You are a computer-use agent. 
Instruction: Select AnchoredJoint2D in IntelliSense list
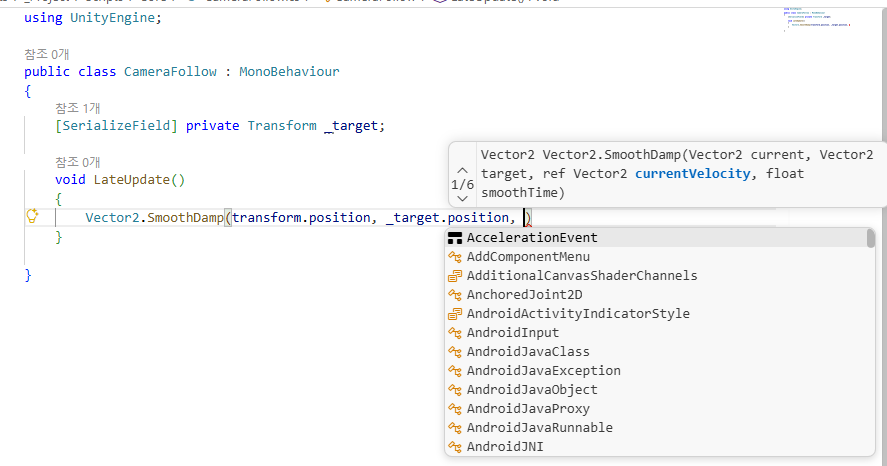pos(656,295)
